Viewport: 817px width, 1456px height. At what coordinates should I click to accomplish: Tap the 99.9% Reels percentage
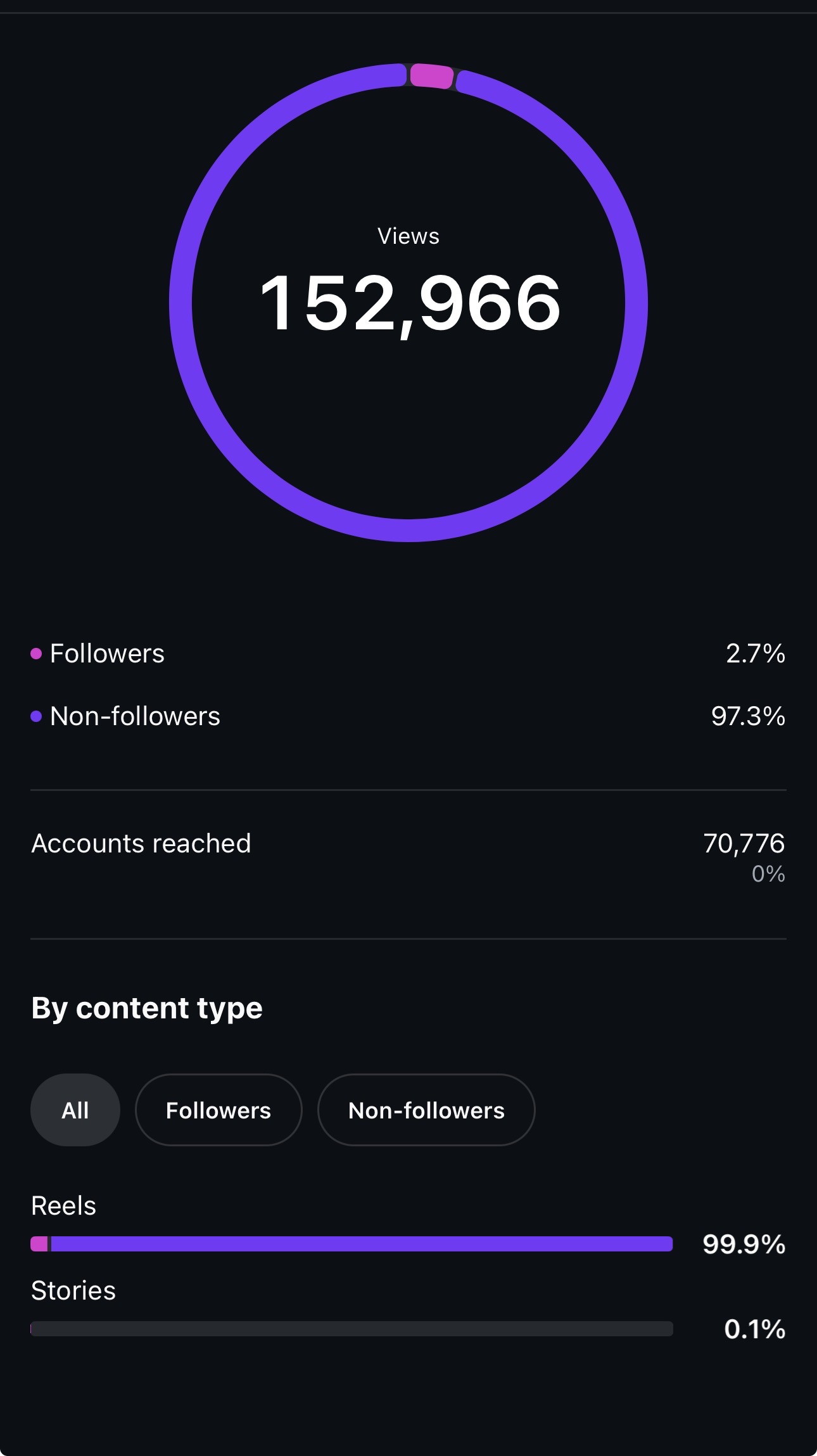pos(744,1244)
